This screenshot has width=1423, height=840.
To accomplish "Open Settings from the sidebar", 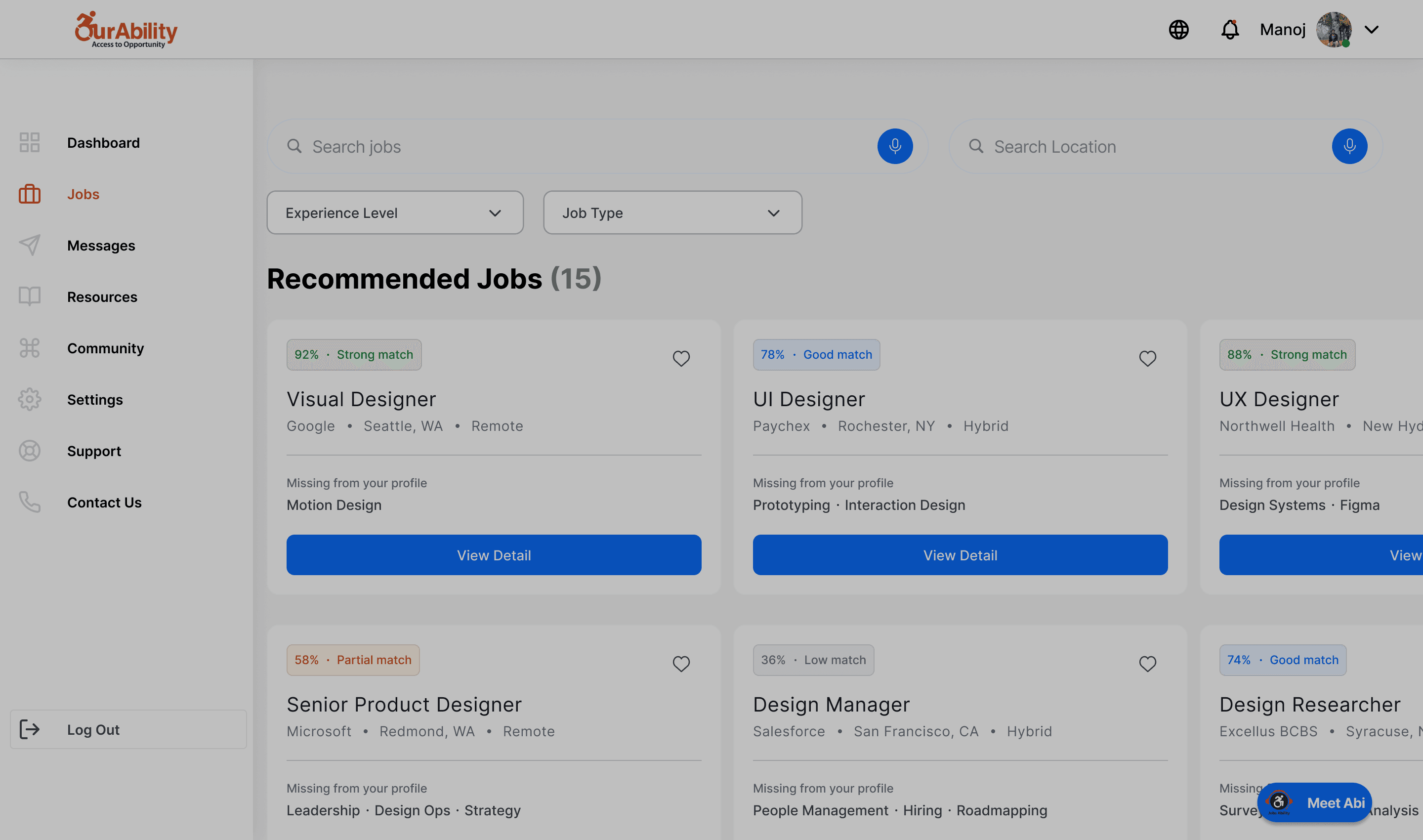I will (x=95, y=400).
